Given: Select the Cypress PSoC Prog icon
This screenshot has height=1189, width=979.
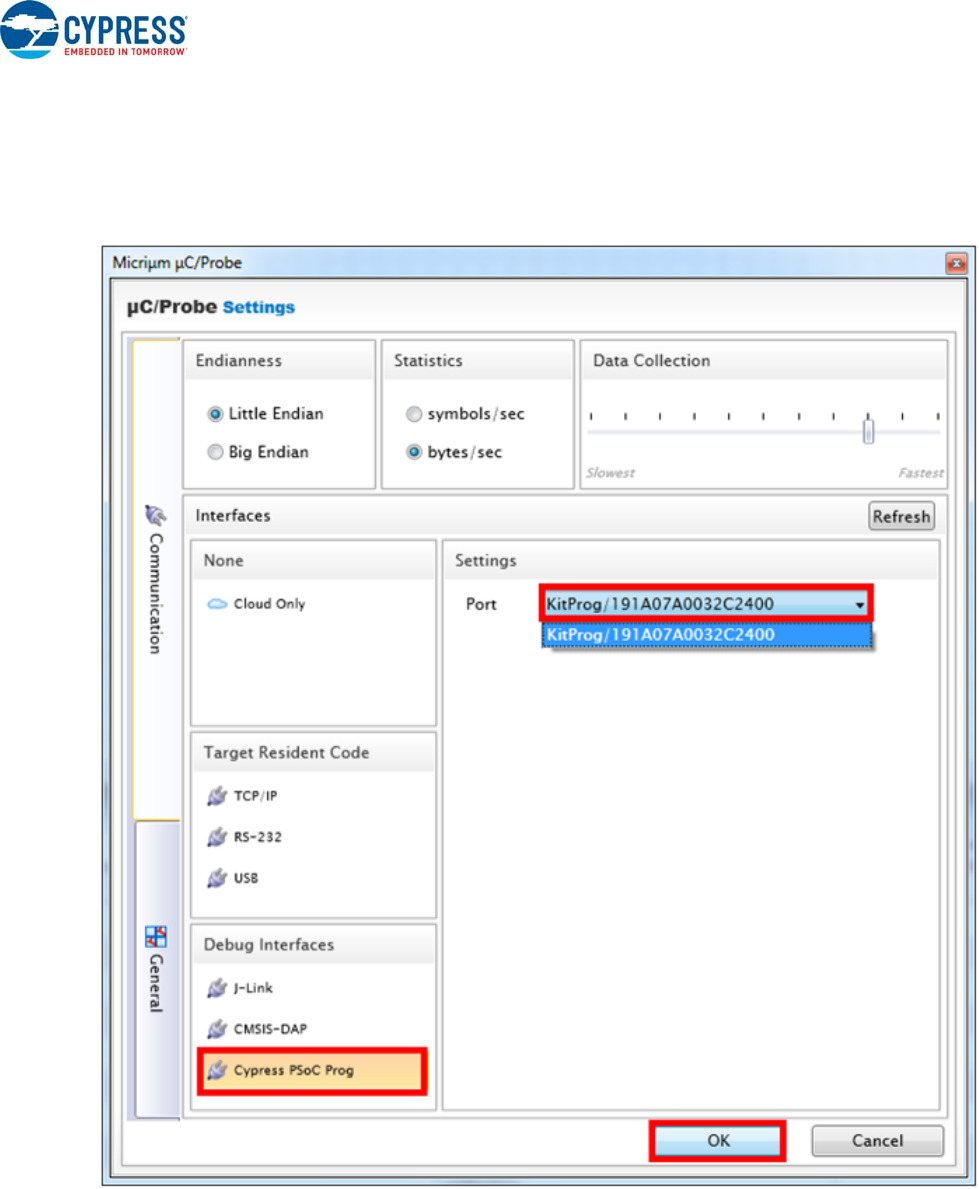Looking at the screenshot, I should (217, 1071).
